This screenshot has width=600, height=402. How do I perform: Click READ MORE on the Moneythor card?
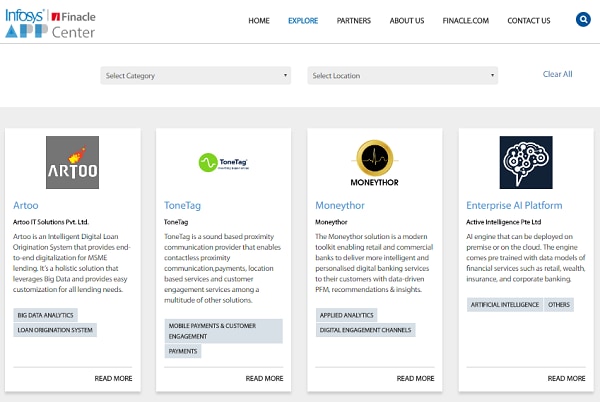415,378
